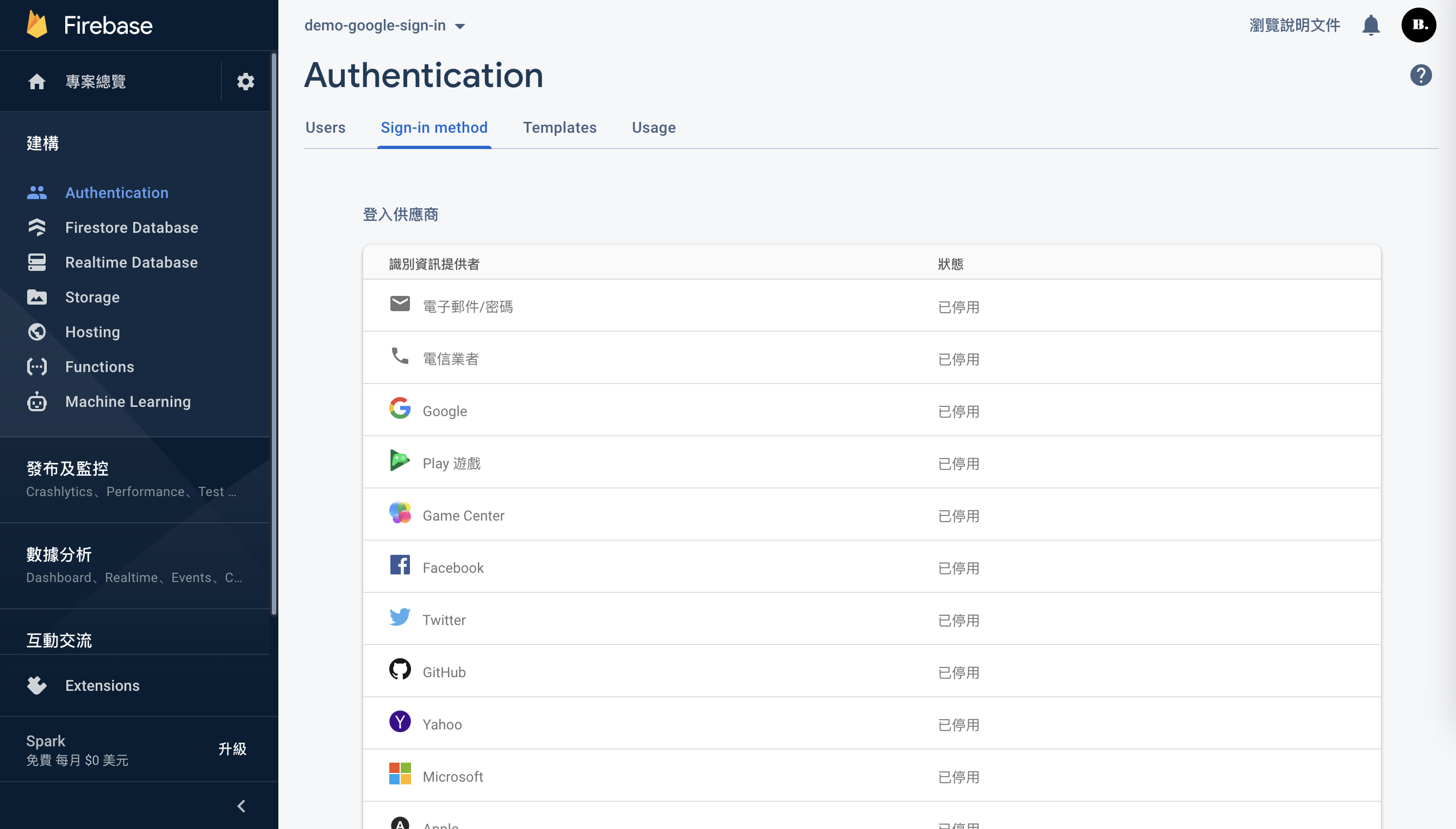
Task: Open the help question mark icon
Action: click(1420, 75)
